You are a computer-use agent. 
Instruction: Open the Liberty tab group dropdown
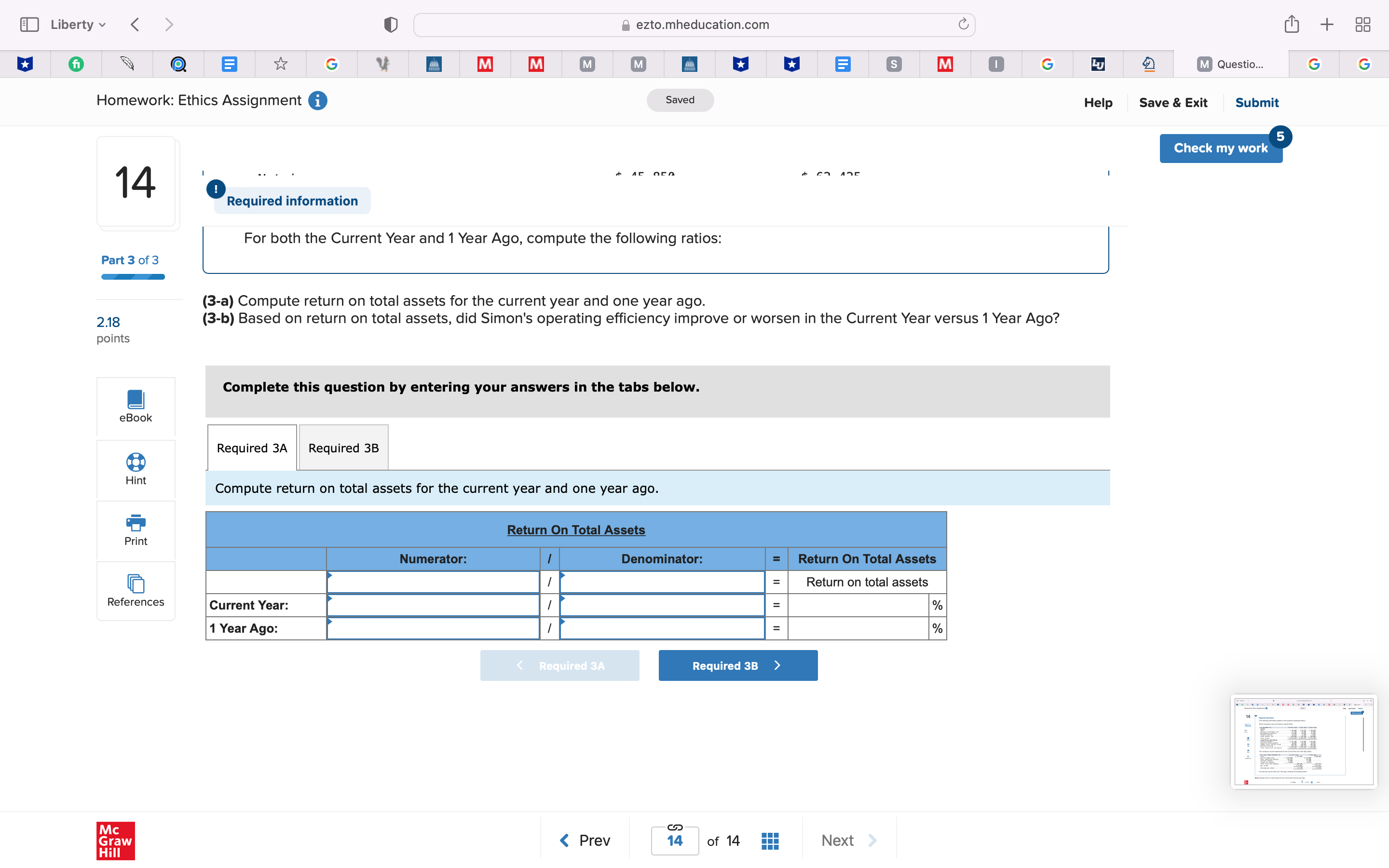pyautogui.click(x=78, y=25)
